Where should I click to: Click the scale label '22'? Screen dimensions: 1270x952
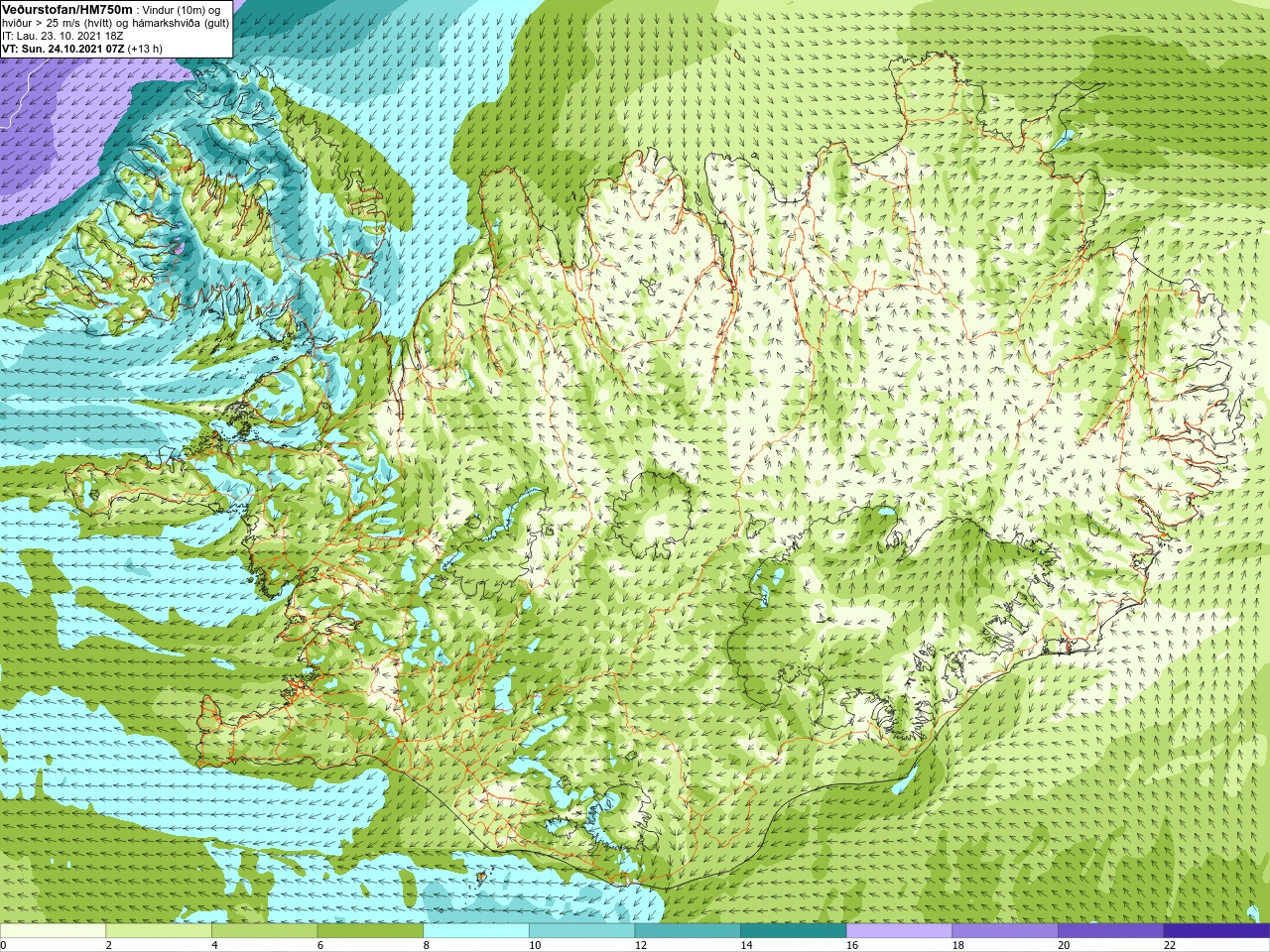[x=1170, y=945]
